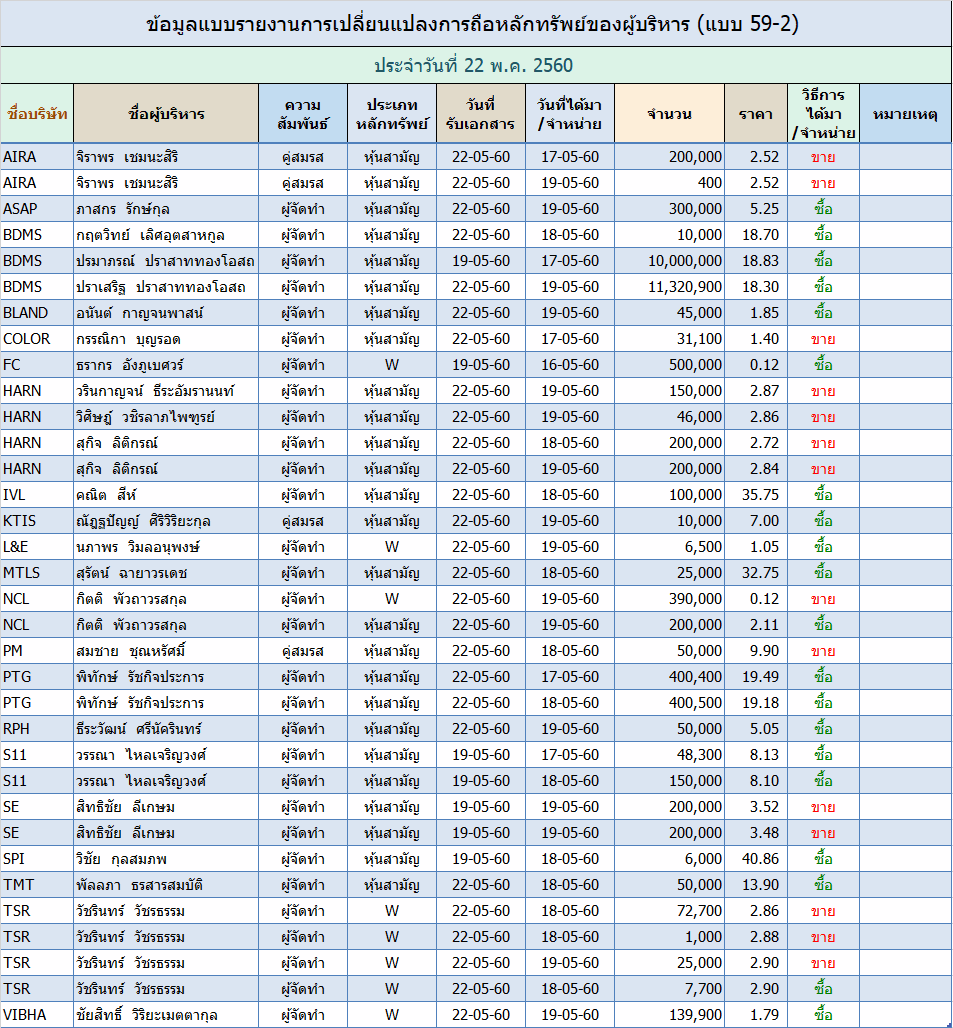953x1028 pixels.
Task: Click the report title with แบบ 59-2
Action: click(x=473, y=24)
